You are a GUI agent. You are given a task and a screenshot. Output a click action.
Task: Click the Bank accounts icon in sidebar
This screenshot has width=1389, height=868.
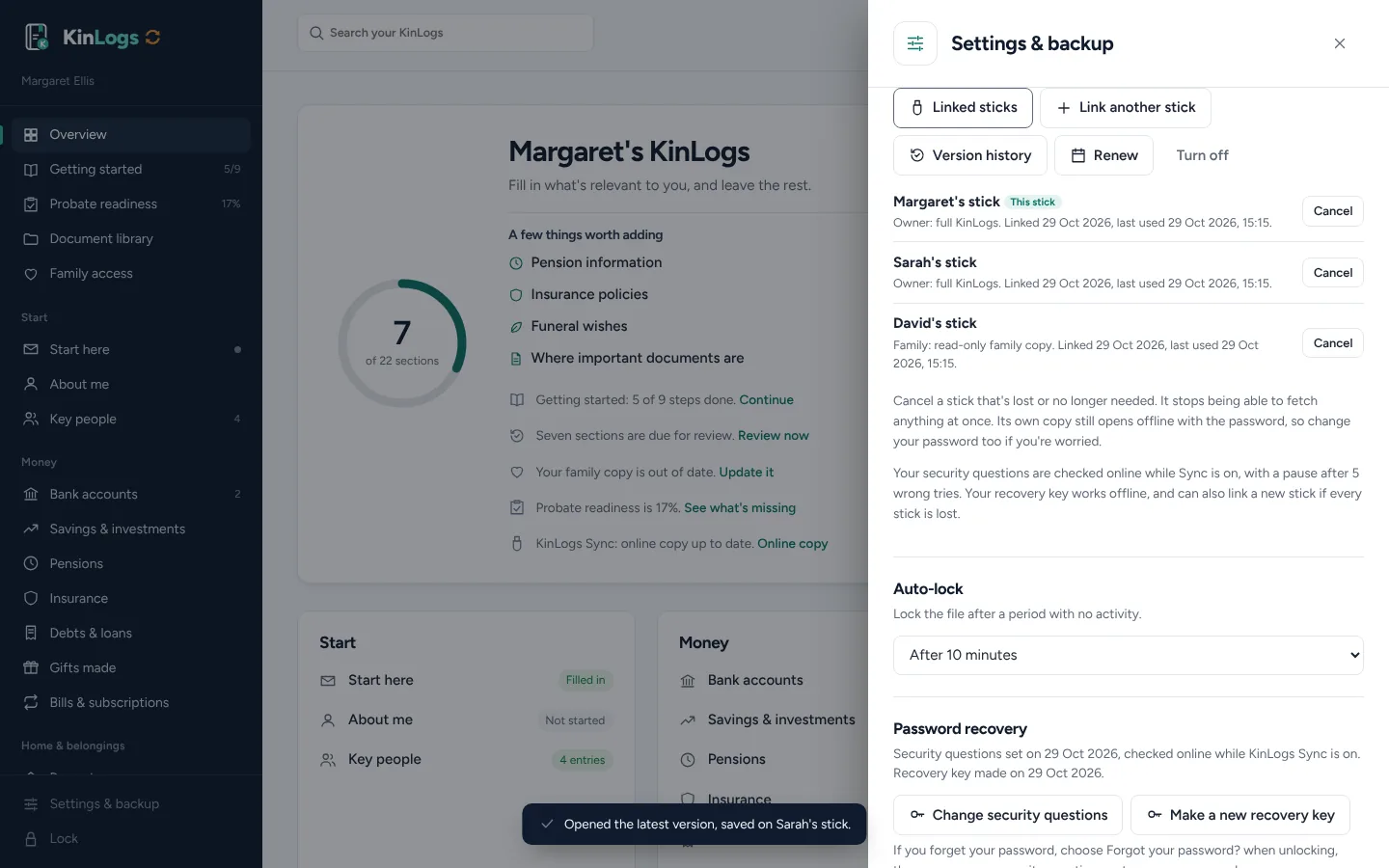tap(31, 494)
